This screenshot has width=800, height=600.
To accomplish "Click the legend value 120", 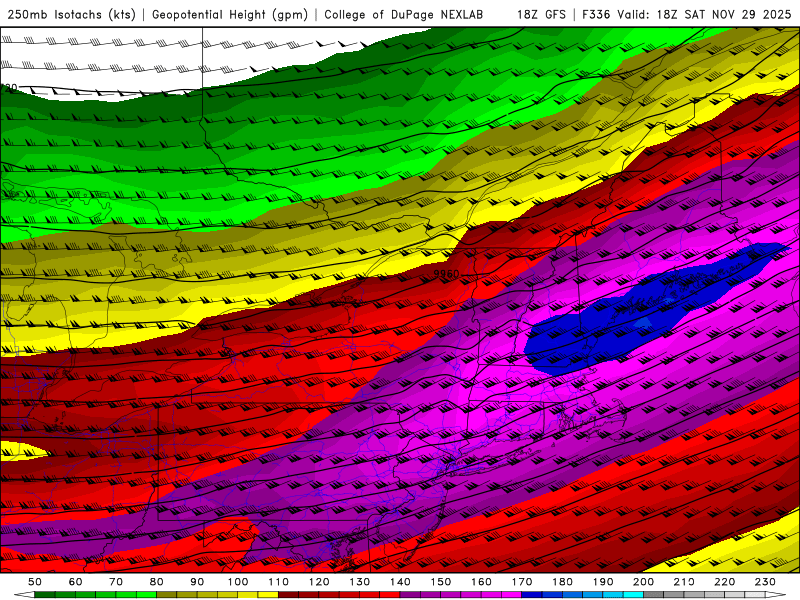I will pyautogui.click(x=319, y=582).
